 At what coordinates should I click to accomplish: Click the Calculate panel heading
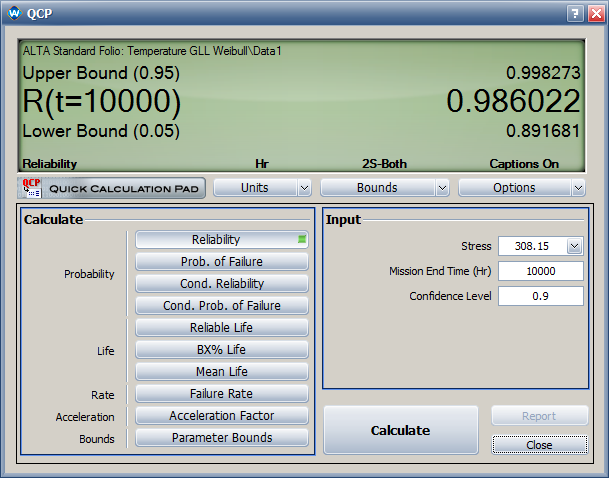pos(54,220)
